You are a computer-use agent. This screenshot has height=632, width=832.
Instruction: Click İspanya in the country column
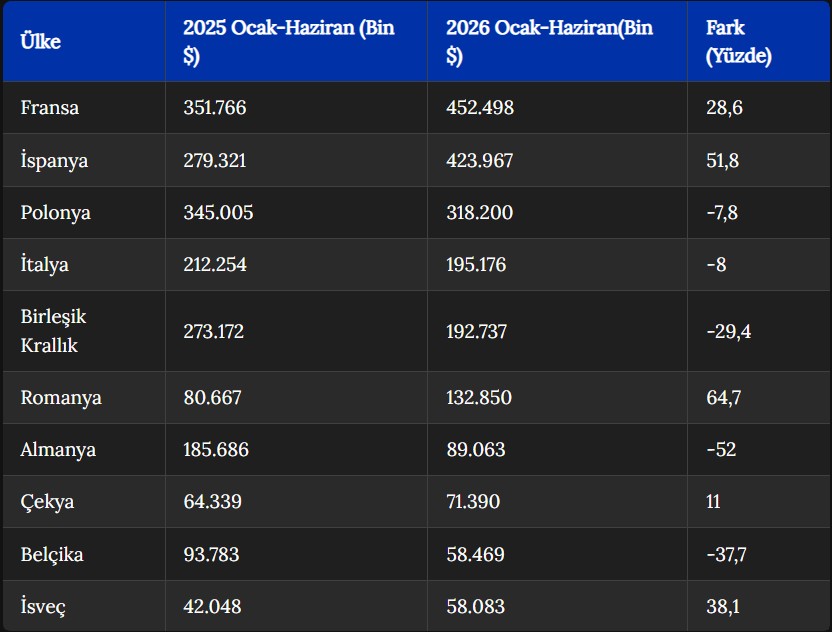point(54,160)
